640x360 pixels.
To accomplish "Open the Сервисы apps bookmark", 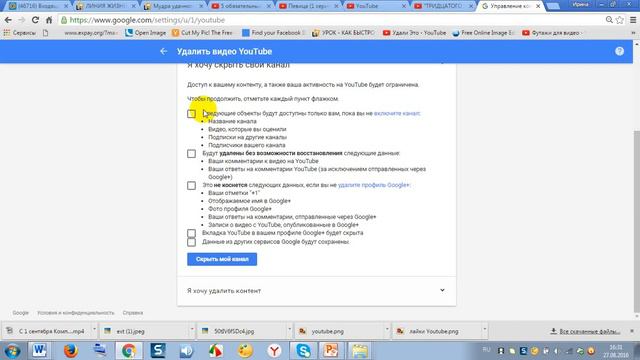I will pyautogui.click(x=20, y=33).
